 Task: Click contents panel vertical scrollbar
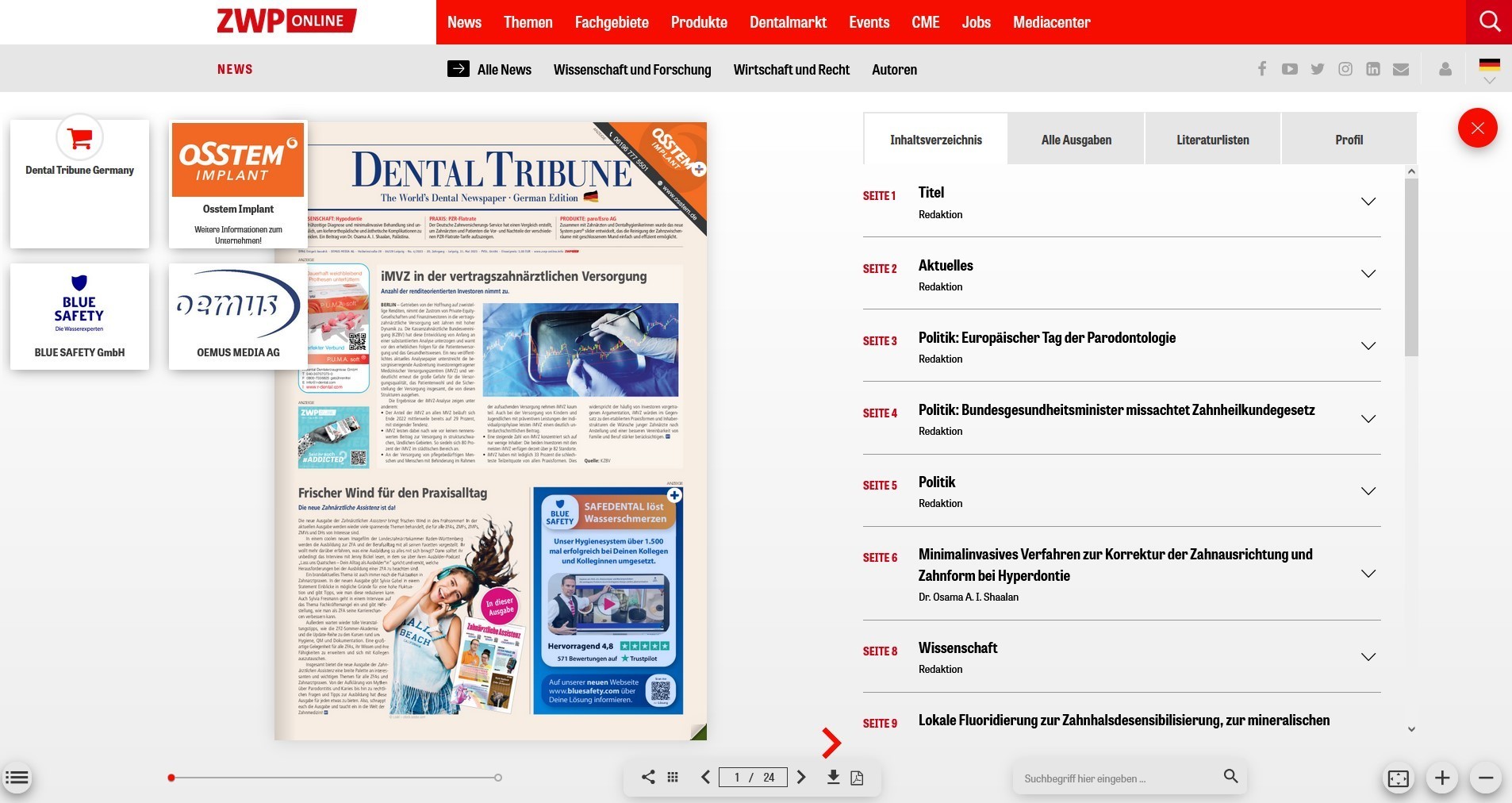[1411, 267]
